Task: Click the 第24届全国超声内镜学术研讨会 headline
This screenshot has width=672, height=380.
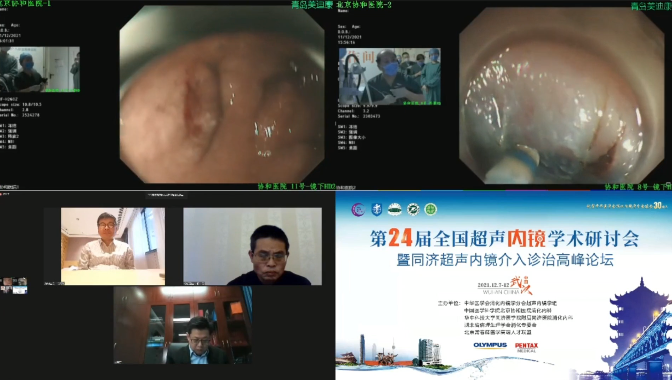Action: 504,239
